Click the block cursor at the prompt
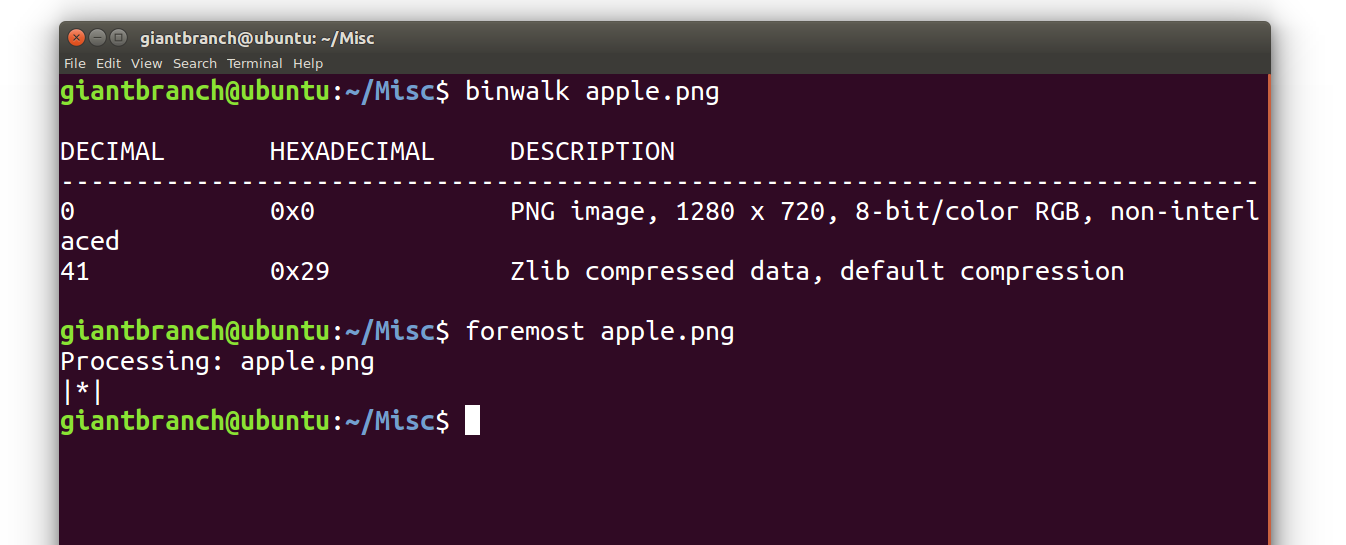 pos(473,420)
